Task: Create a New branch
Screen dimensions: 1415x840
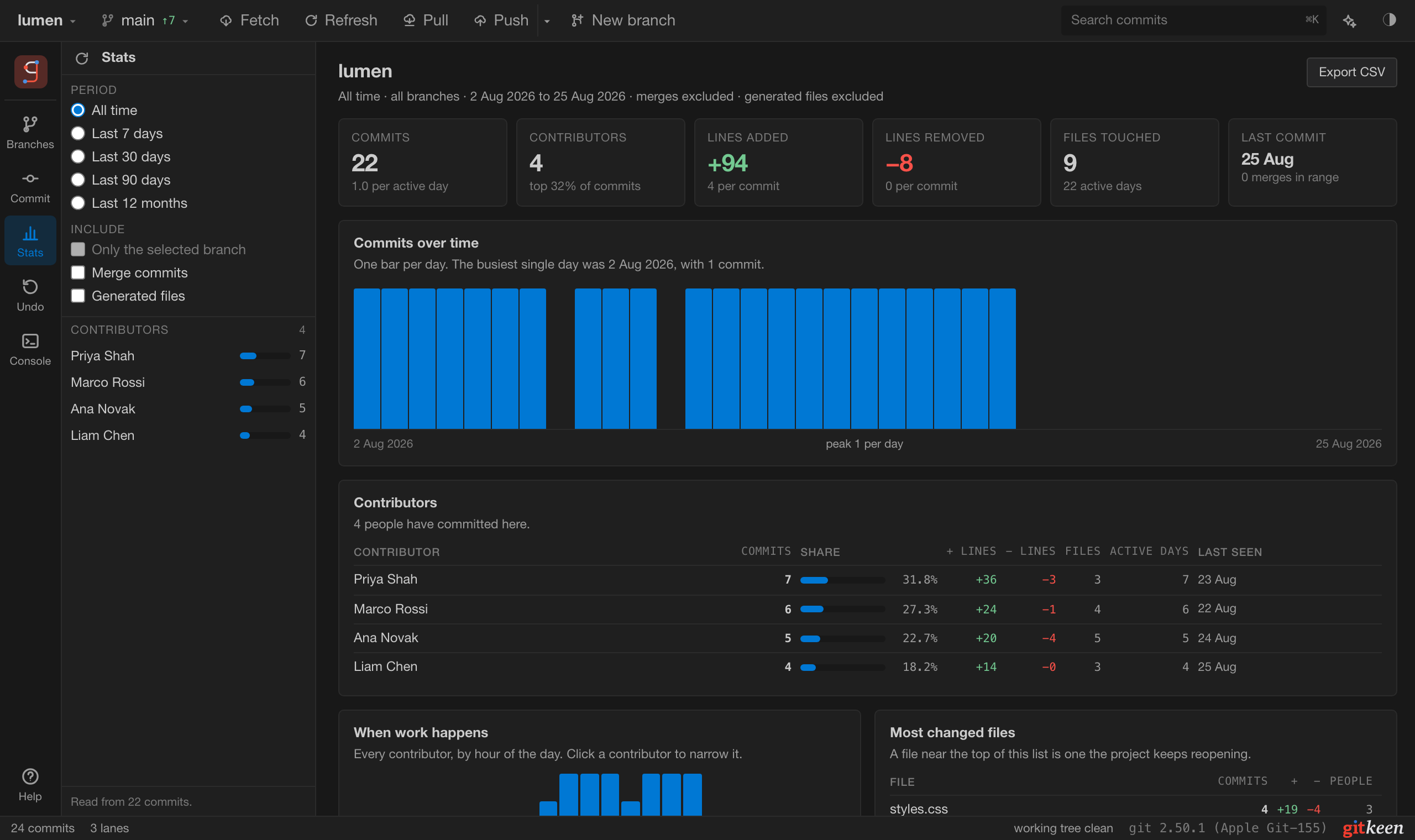Action: [x=623, y=20]
